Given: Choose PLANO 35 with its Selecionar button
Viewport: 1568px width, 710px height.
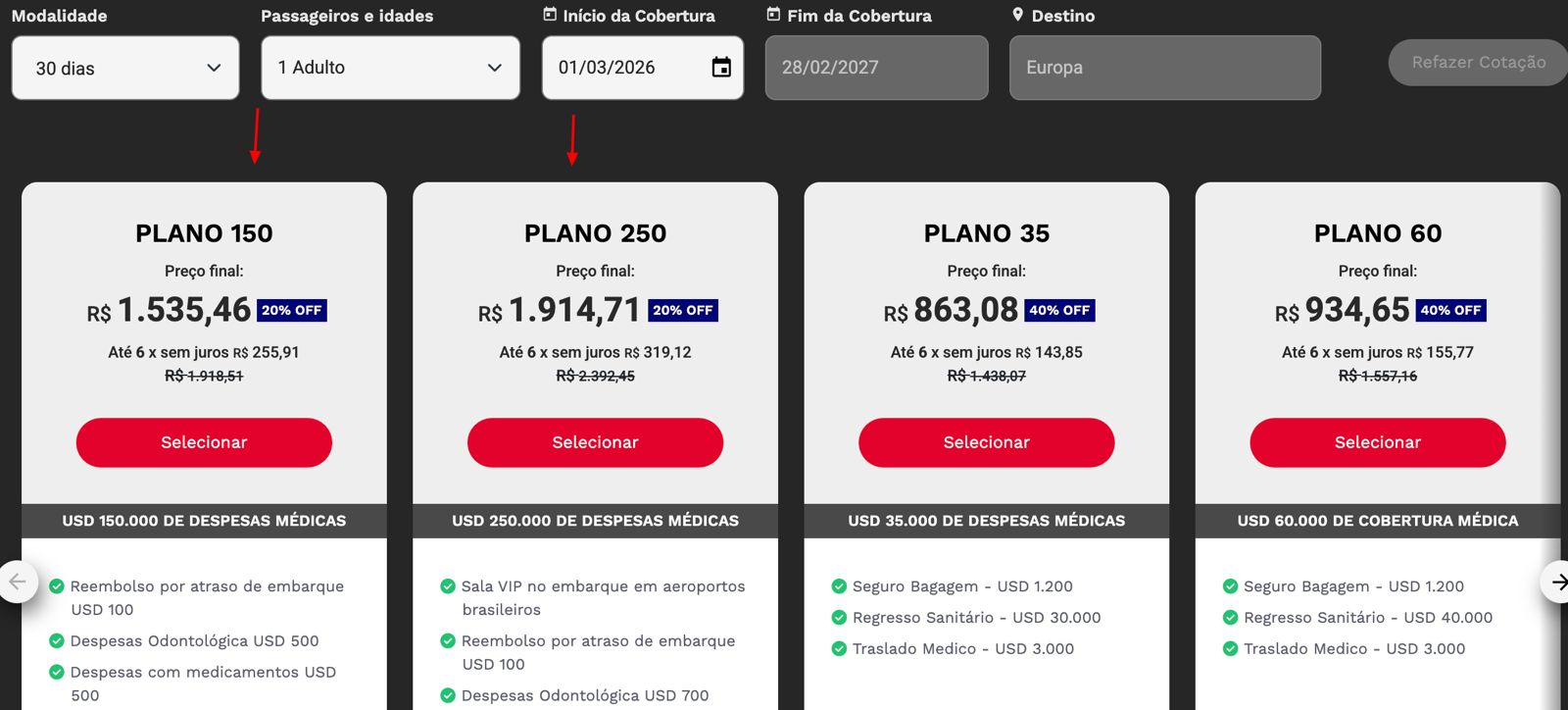Looking at the screenshot, I should 986,442.
